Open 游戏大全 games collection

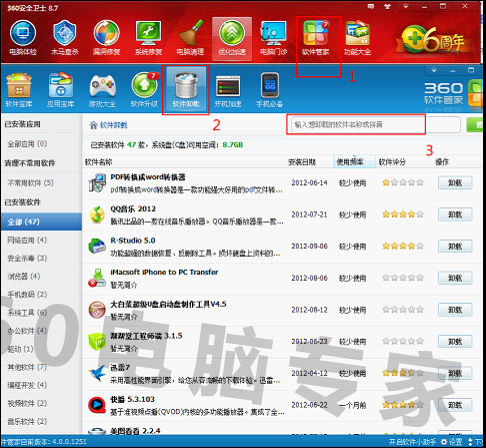click(x=102, y=90)
